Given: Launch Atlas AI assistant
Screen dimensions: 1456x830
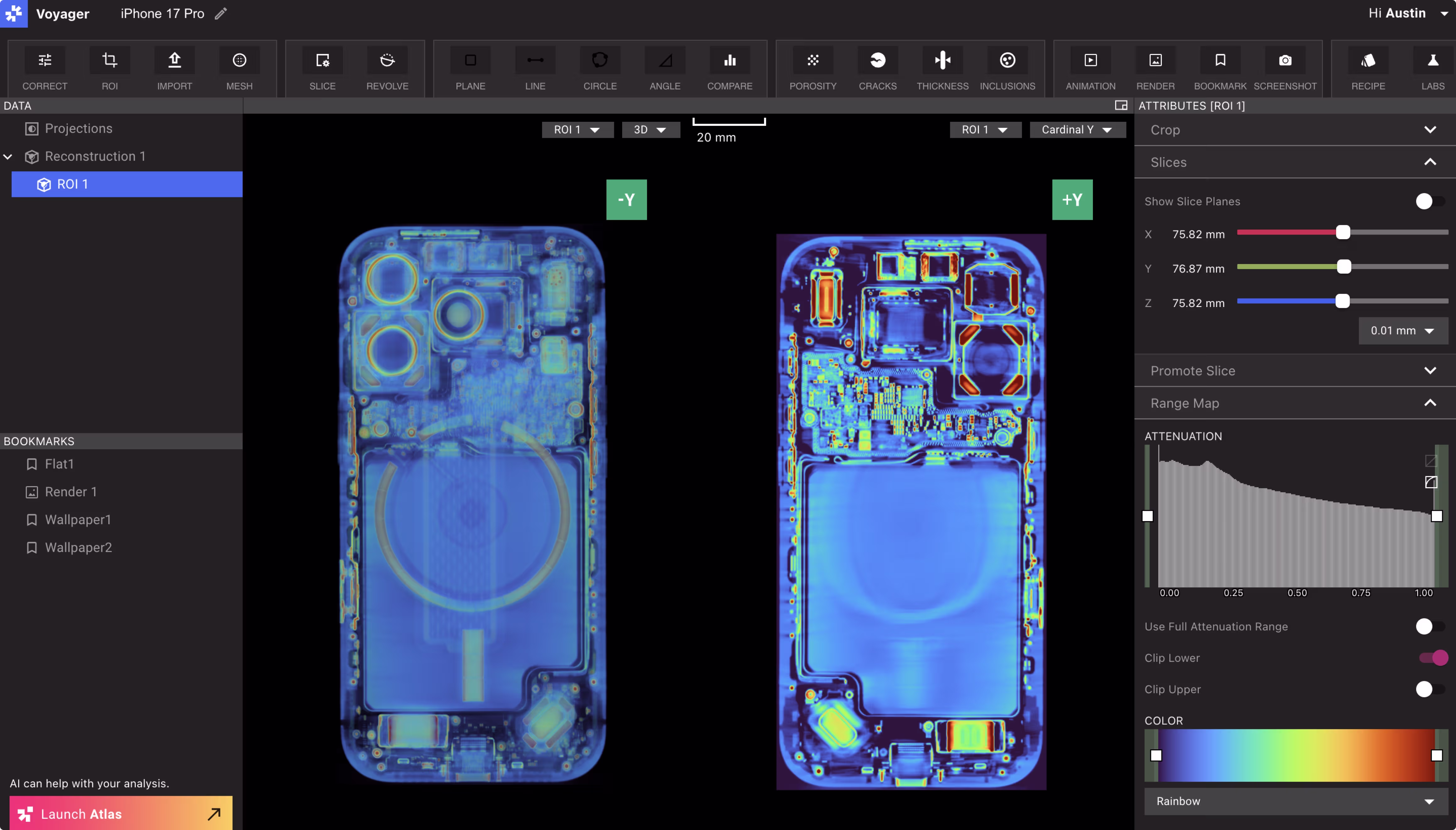Looking at the screenshot, I should click(x=121, y=813).
